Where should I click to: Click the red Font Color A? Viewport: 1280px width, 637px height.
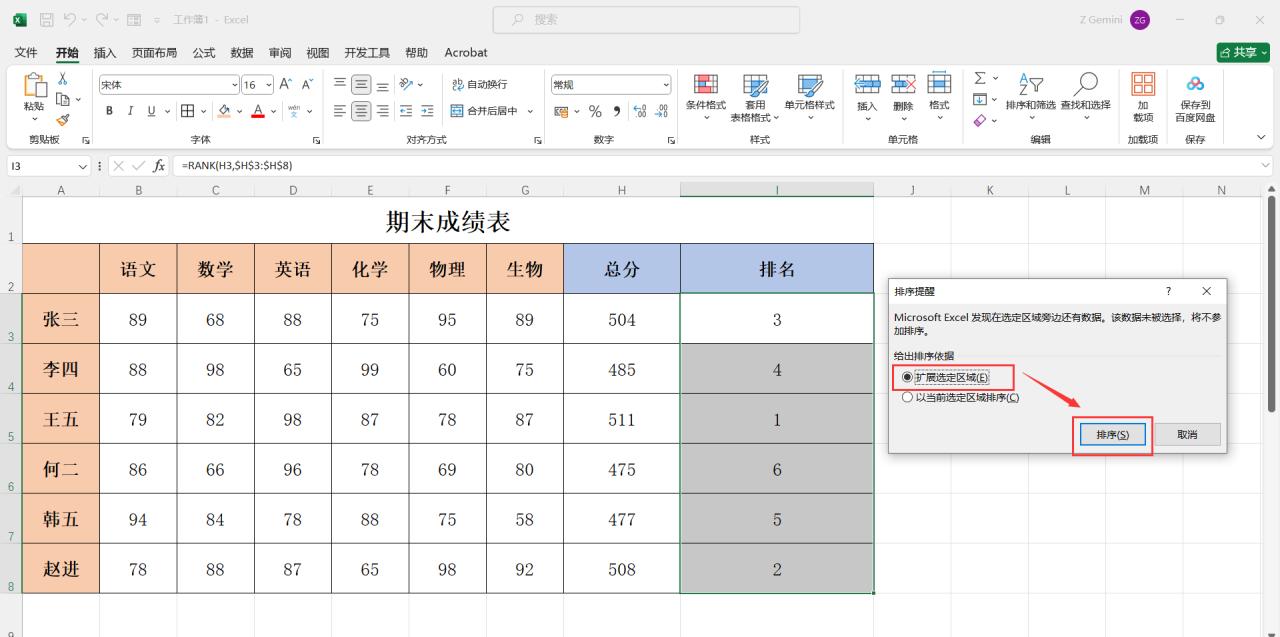click(258, 111)
